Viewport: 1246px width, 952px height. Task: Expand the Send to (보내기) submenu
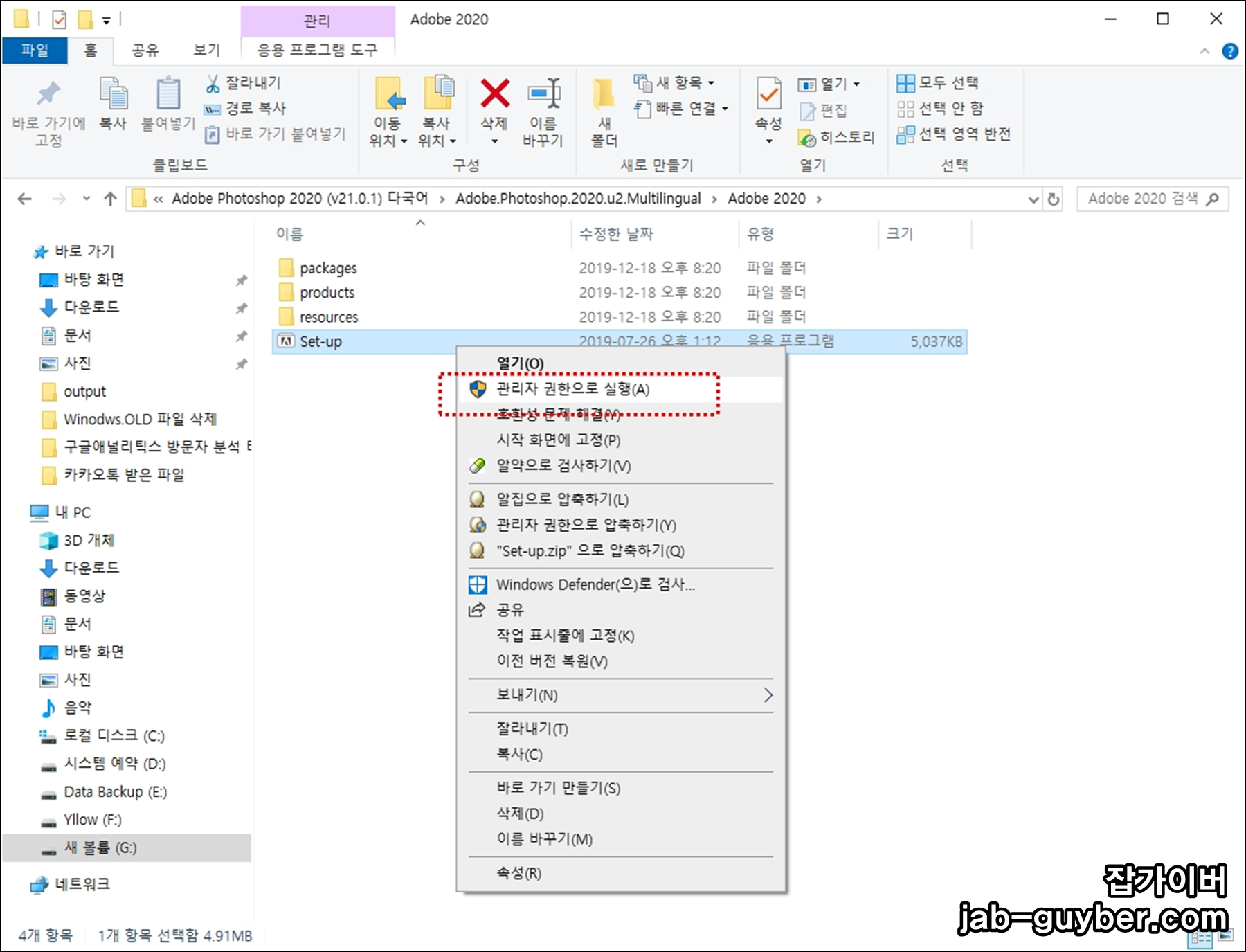point(620,695)
